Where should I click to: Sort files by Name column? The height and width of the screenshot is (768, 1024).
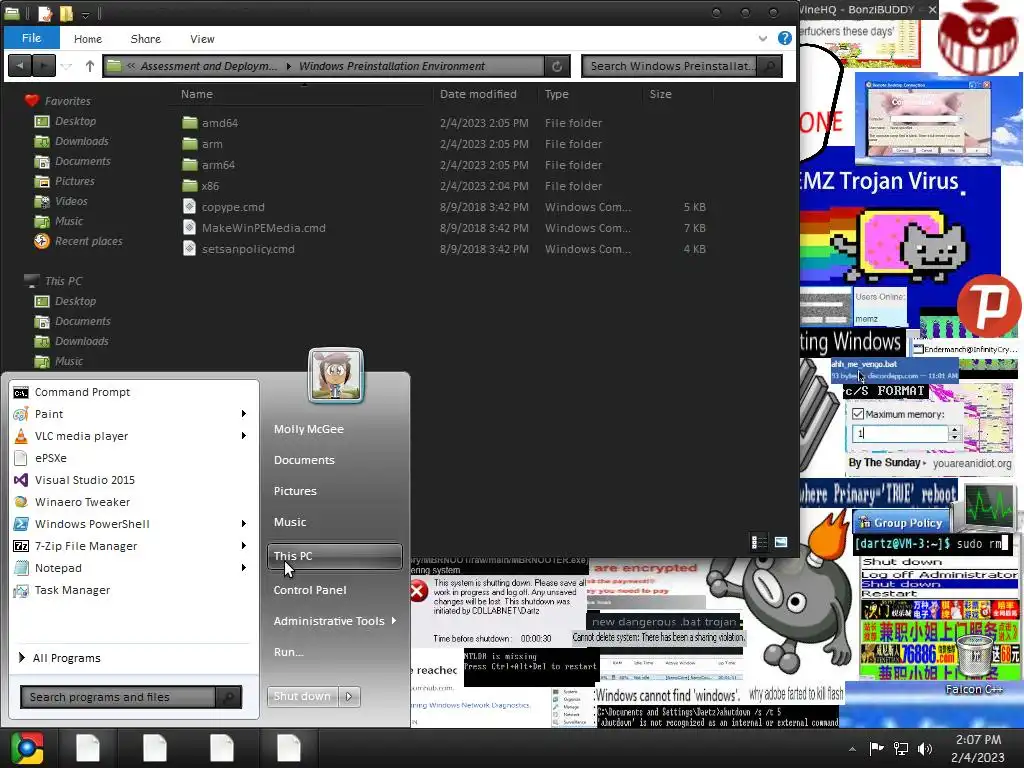(197, 94)
